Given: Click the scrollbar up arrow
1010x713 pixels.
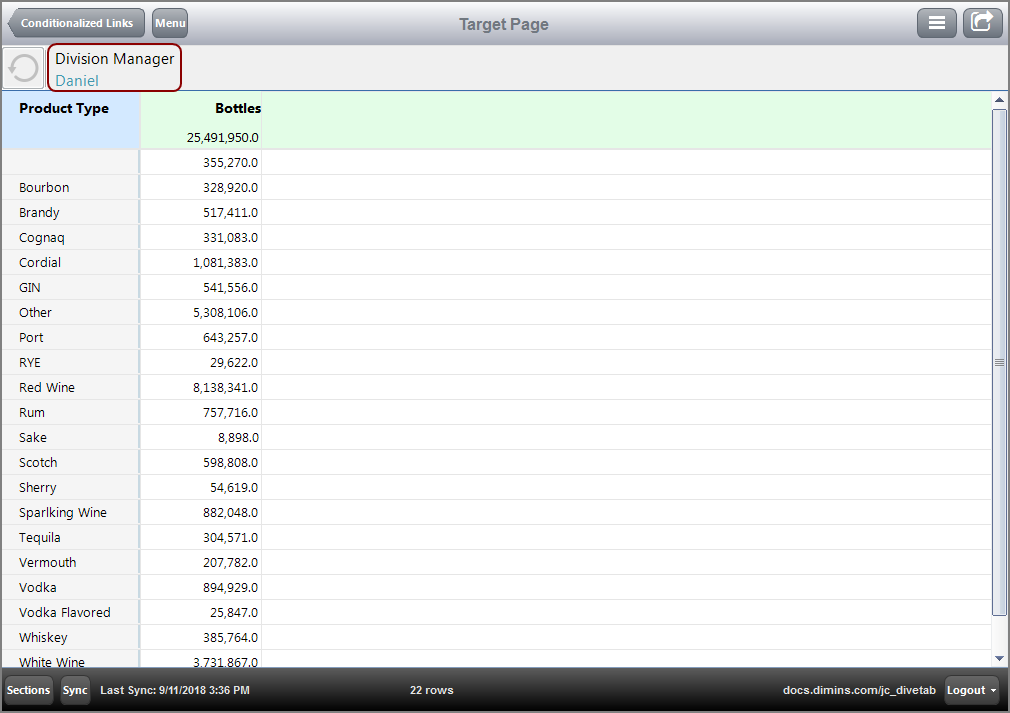Looking at the screenshot, I should [x=999, y=100].
